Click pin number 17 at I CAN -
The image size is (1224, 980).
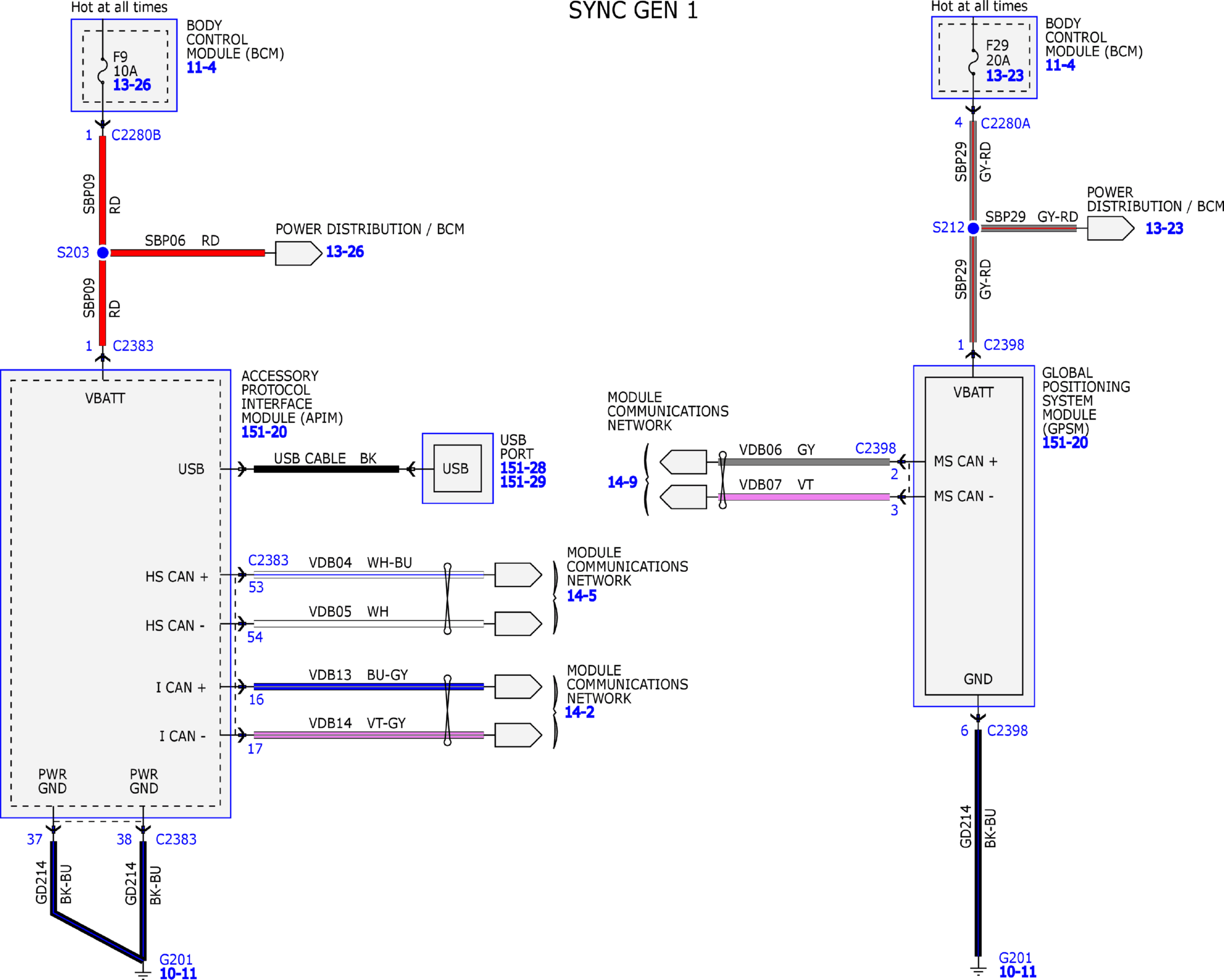255,749
